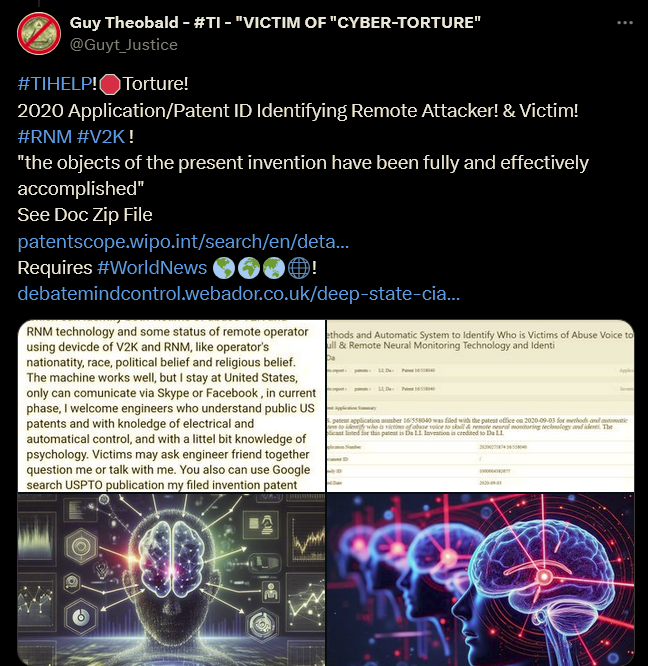Open the @Guyt_Justice handle
648x666 pixels.
coord(124,45)
